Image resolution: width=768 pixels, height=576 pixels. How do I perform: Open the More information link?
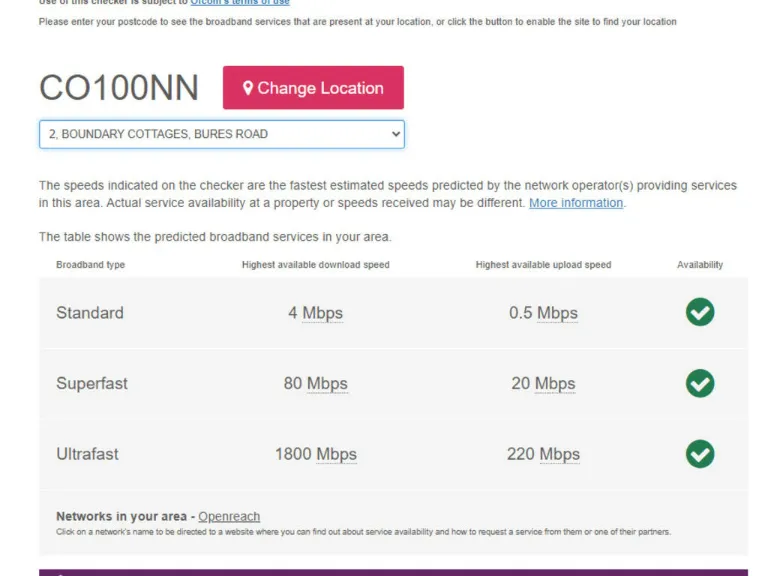[x=576, y=203]
